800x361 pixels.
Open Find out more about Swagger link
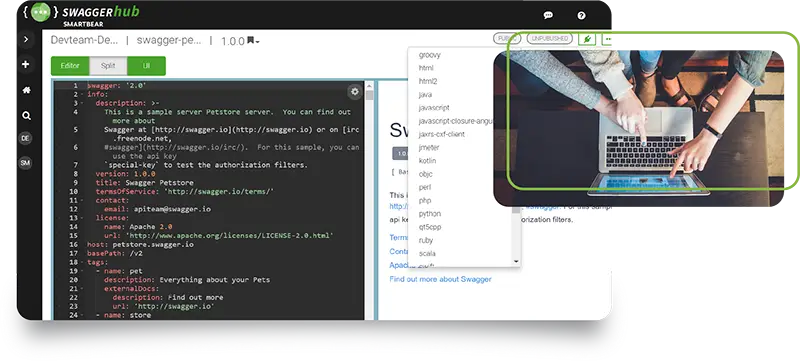(x=440, y=279)
